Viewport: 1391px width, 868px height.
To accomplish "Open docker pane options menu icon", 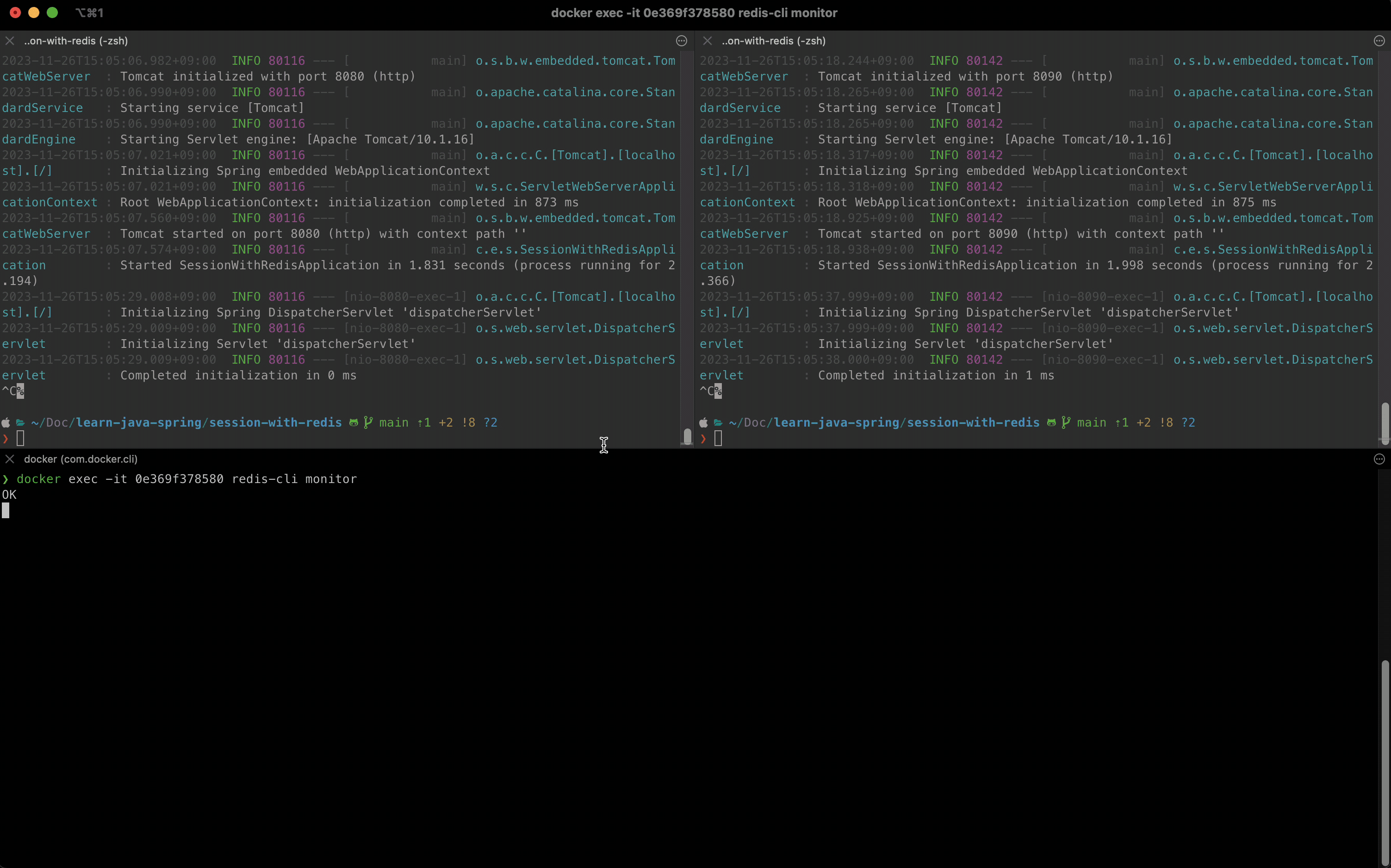I will pyautogui.click(x=1379, y=459).
